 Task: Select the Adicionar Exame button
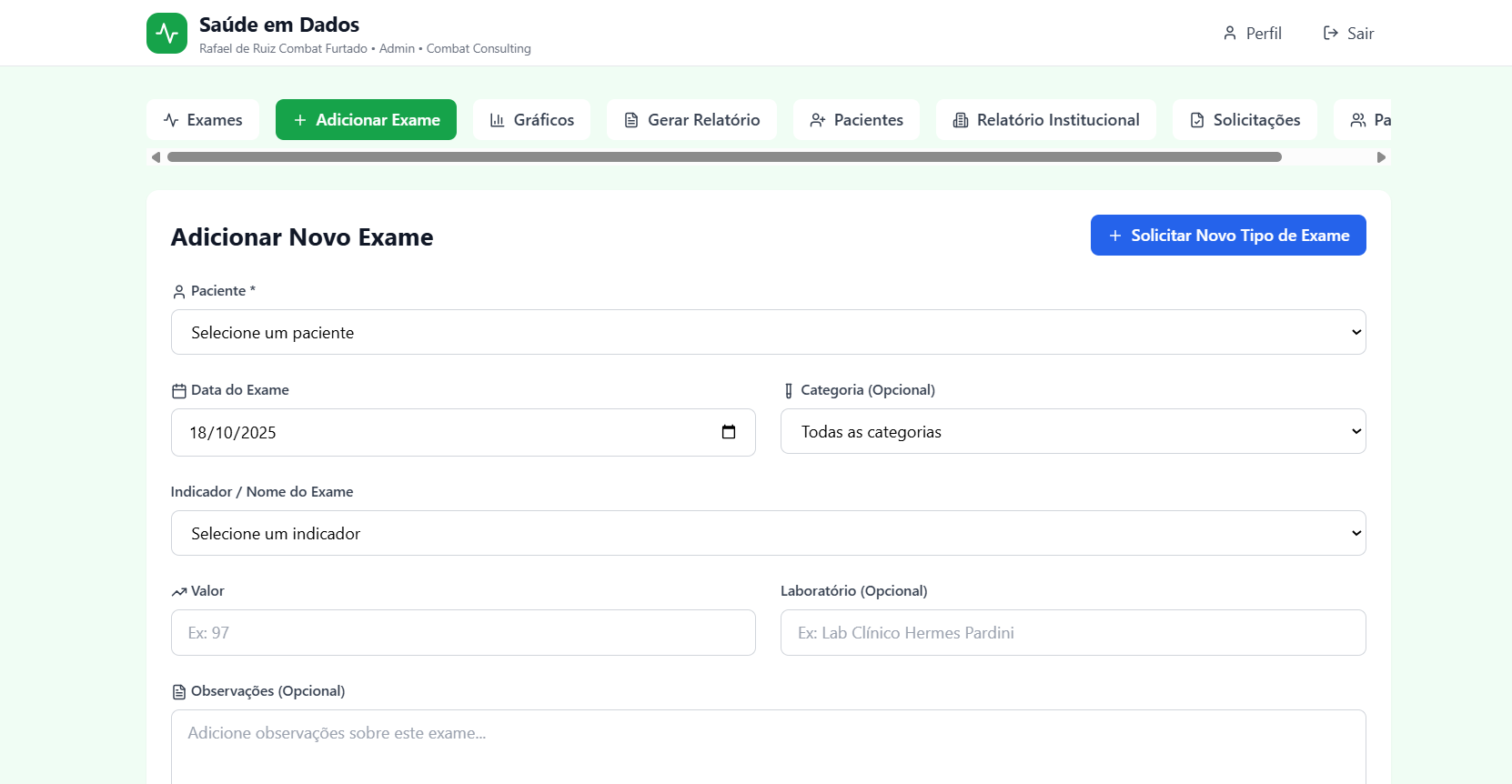coord(366,120)
